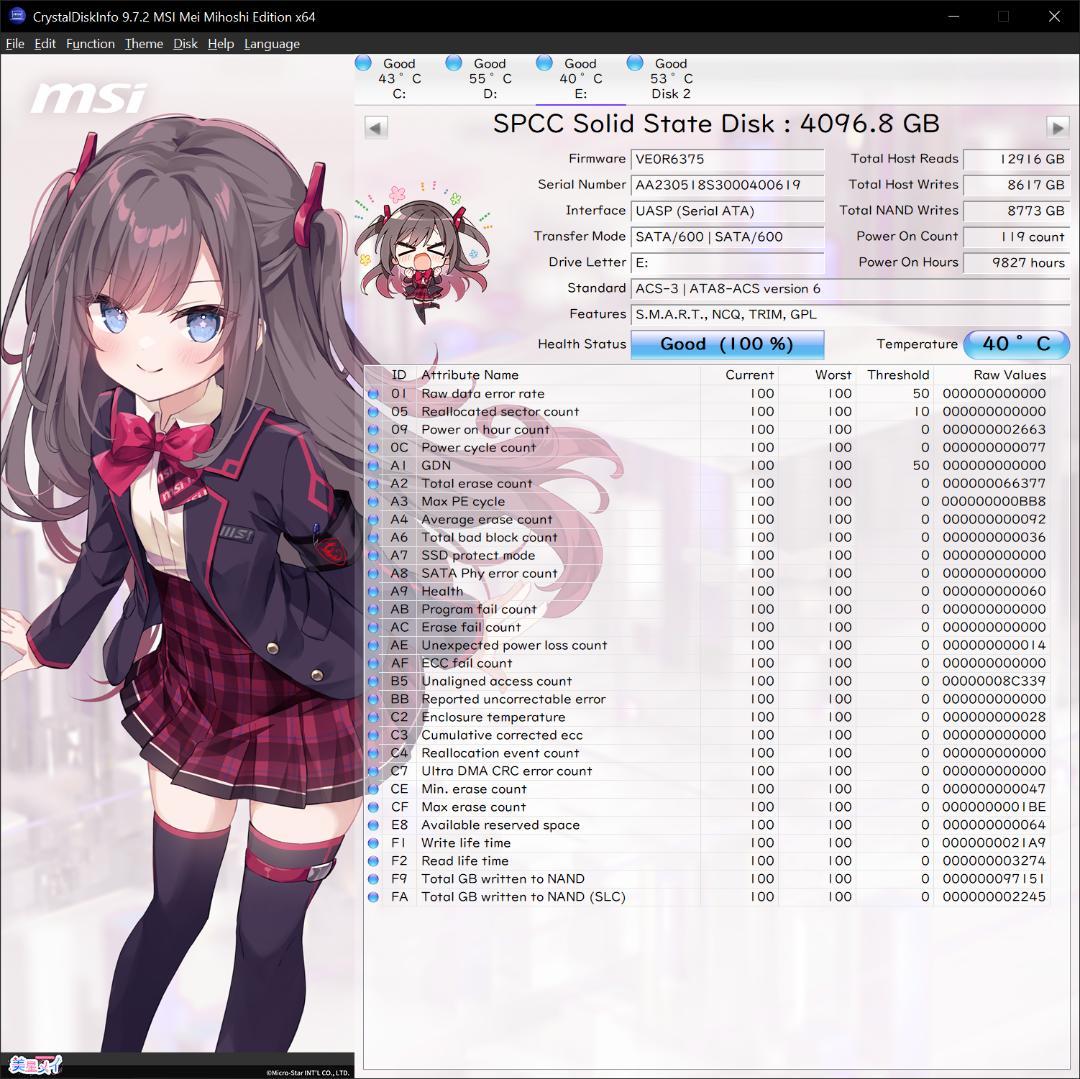Click the next disk arrow
Viewport: 1080px width, 1079px height.
point(1059,126)
